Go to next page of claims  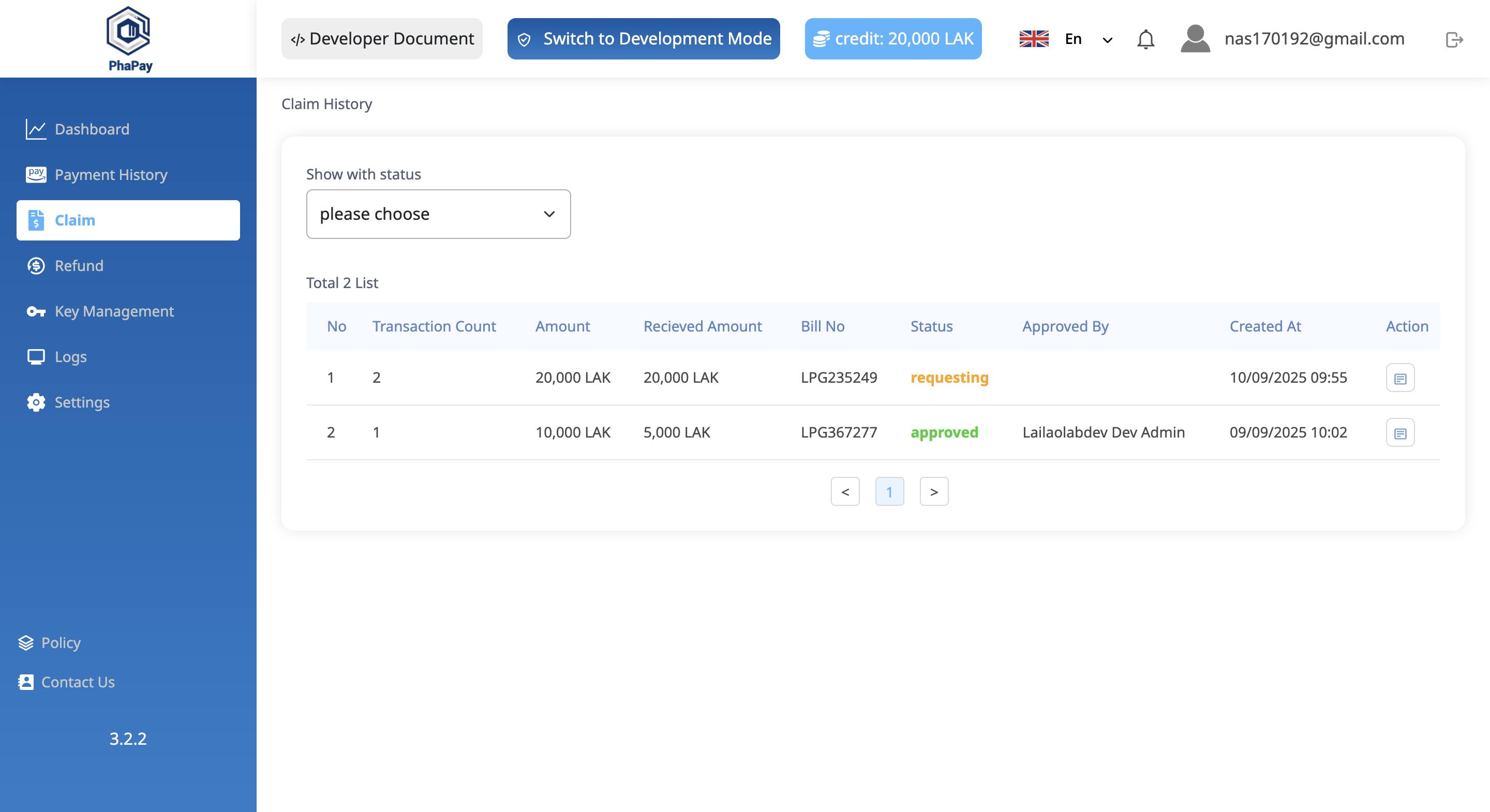point(933,491)
